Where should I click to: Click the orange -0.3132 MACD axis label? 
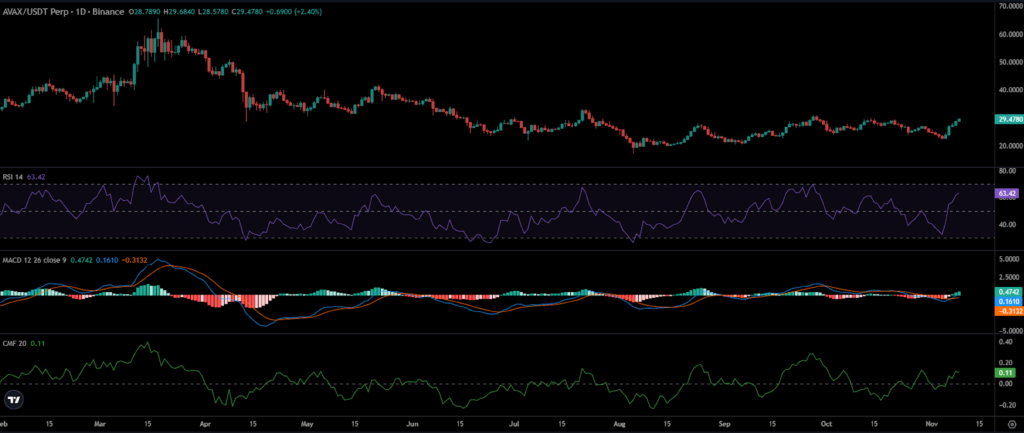1008,312
